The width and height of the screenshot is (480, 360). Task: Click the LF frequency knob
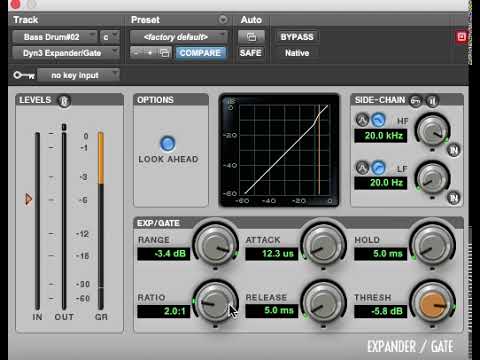[432, 178]
